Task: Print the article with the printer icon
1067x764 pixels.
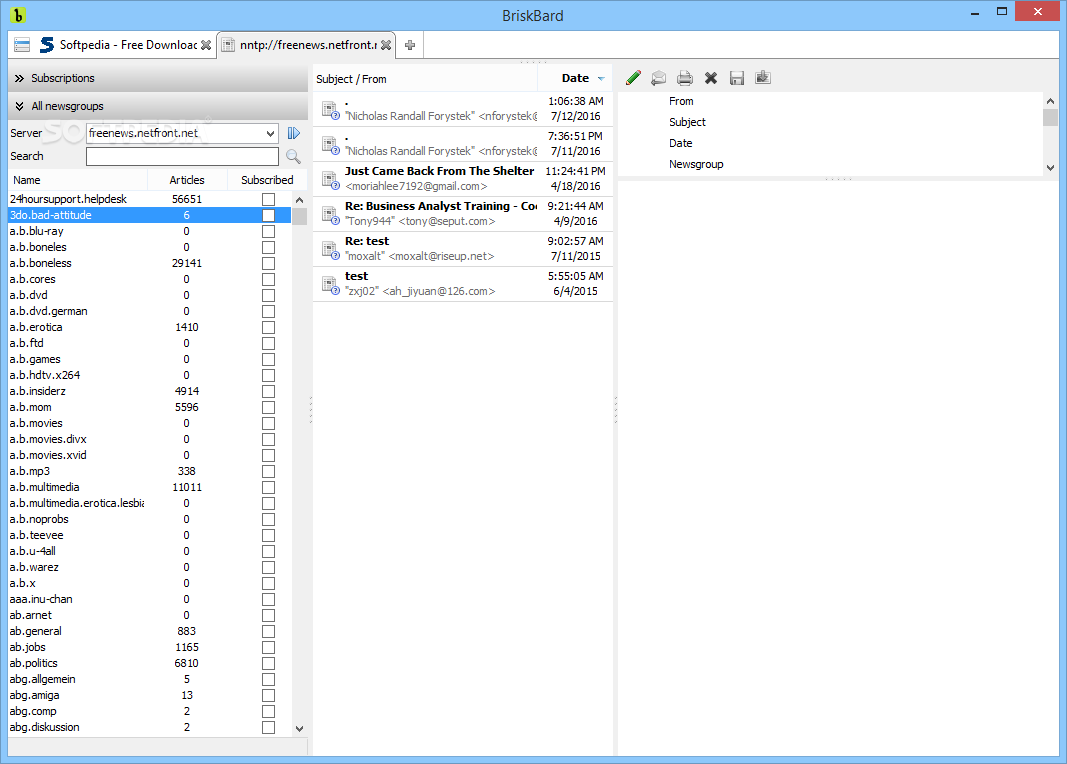Action: click(685, 78)
